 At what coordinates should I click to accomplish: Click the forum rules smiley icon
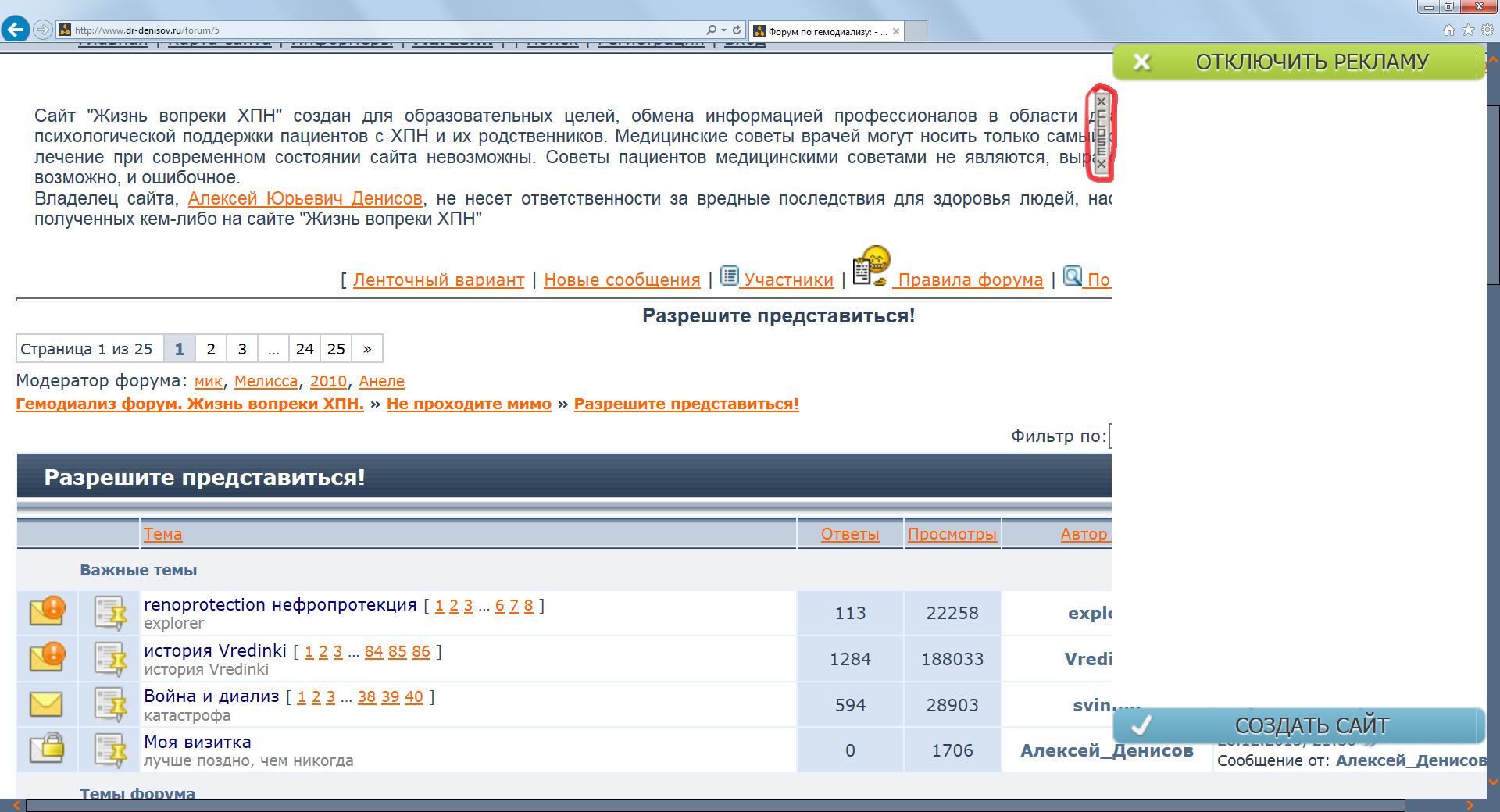871,267
